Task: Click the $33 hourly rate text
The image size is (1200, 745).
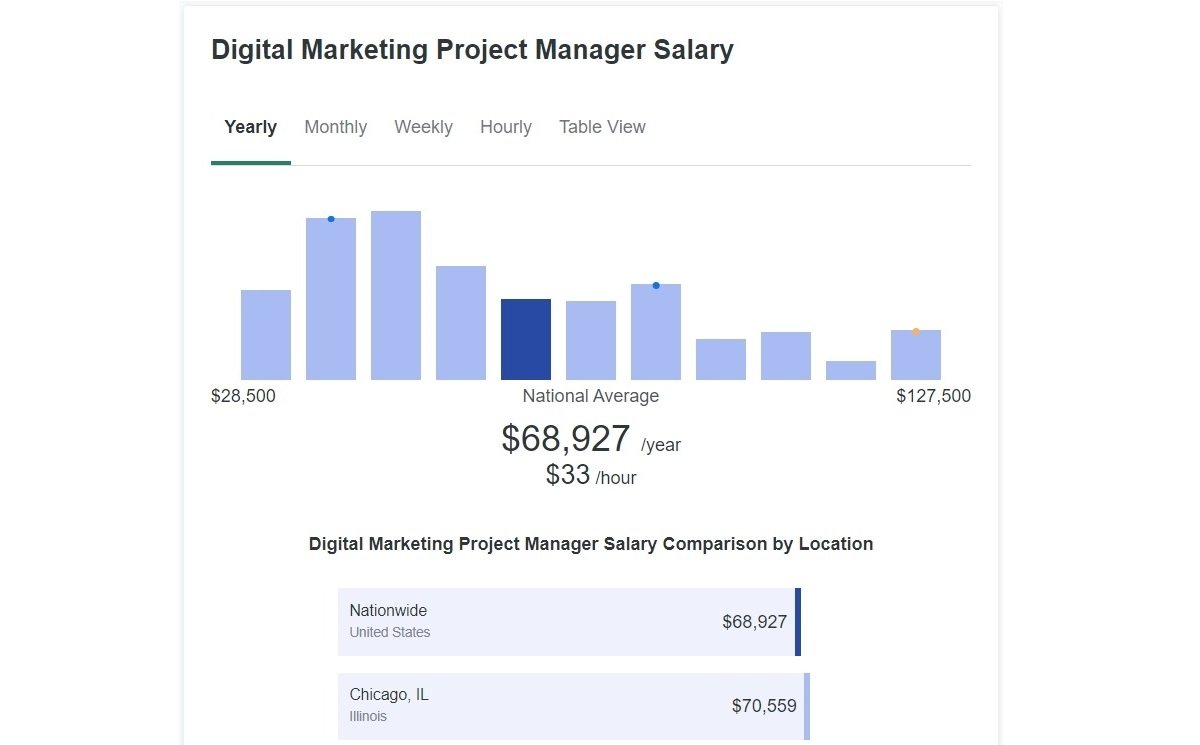Action: click(568, 475)
